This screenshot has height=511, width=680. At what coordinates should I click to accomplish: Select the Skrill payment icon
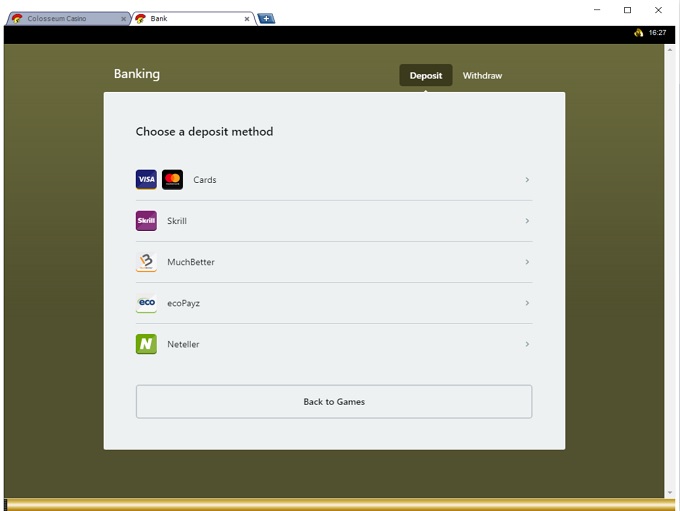[146, 221]
